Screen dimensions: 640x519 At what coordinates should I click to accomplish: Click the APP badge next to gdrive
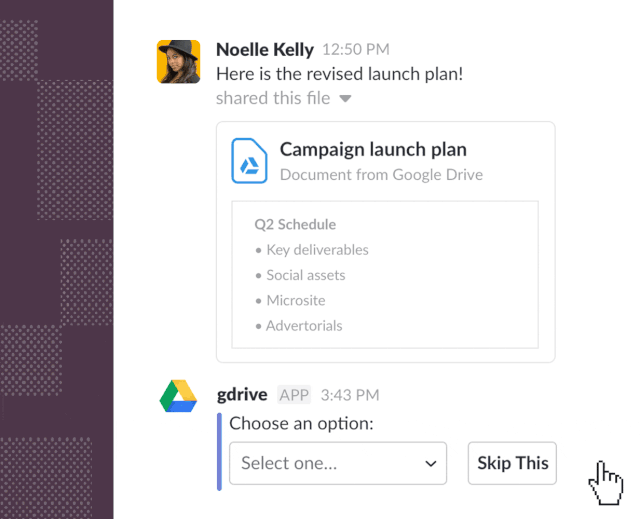tap(294, 395)
